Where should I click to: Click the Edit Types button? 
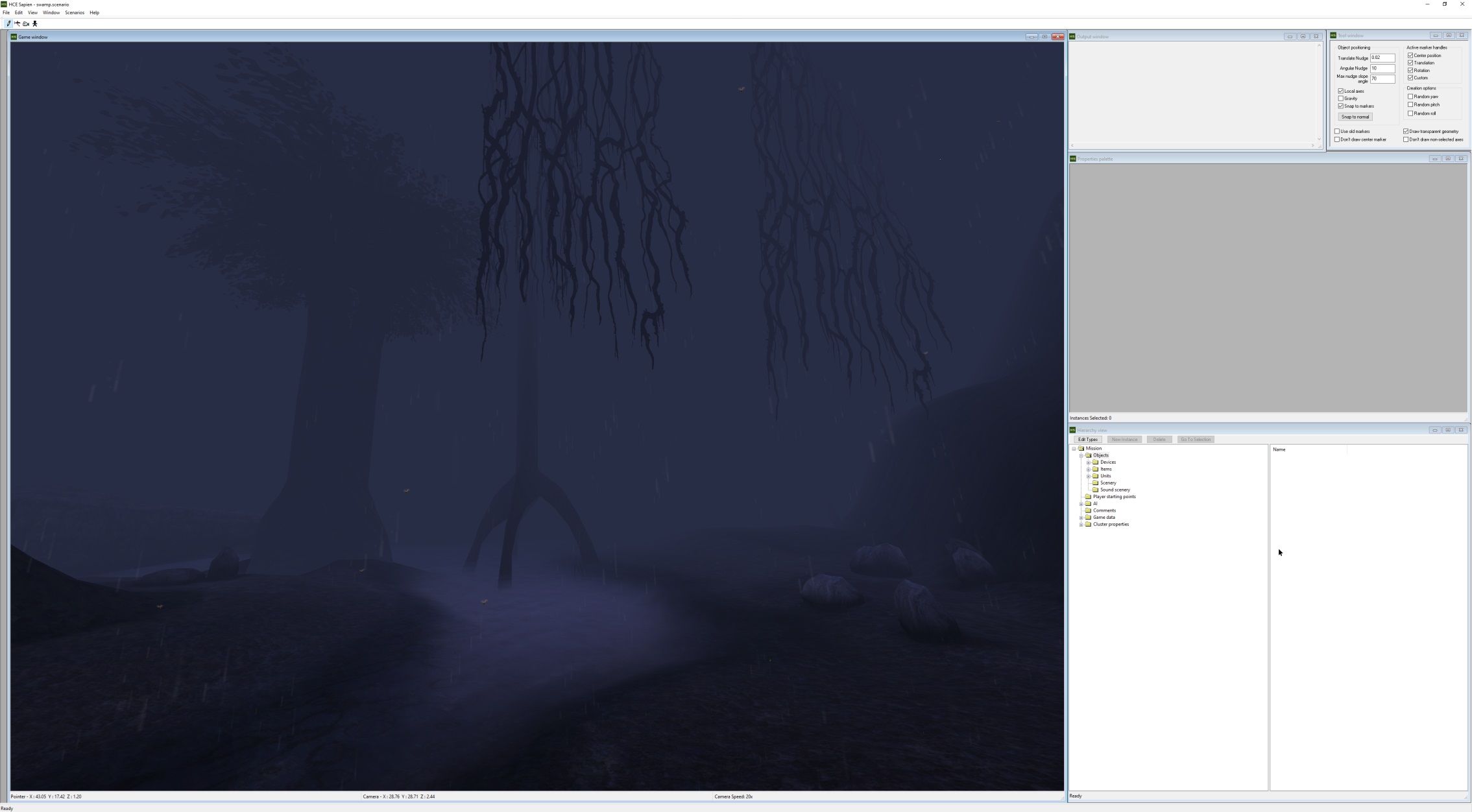1087,440
